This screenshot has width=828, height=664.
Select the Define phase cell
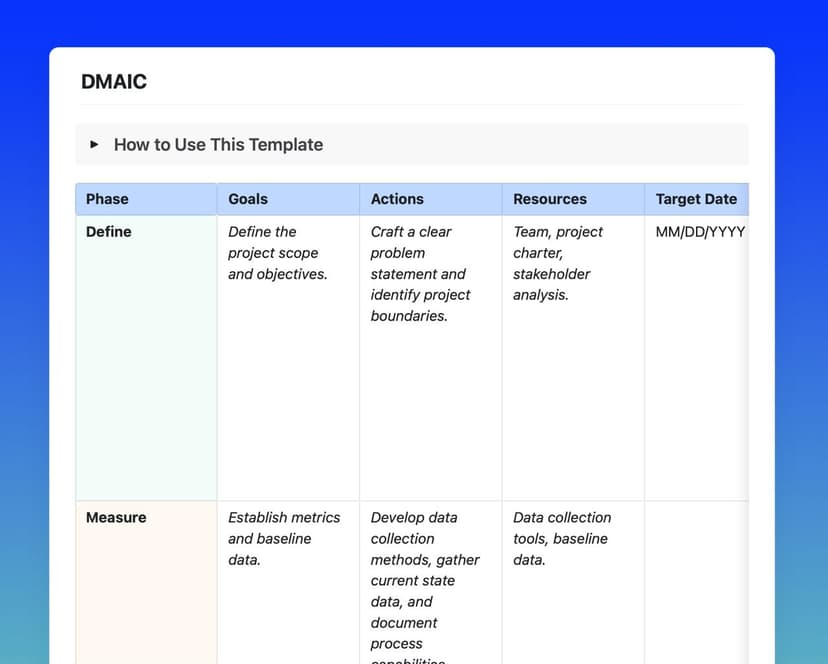coord(106,231)
